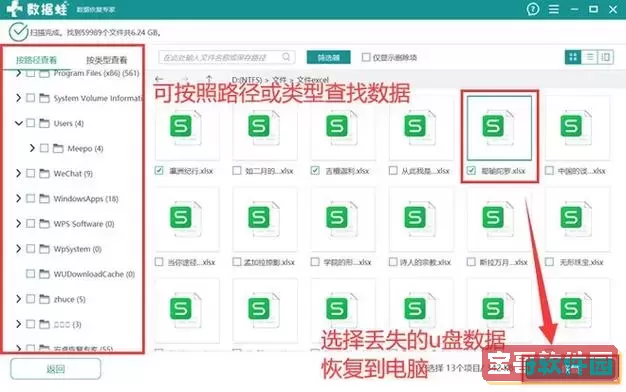Expand the Meepo subfolder
The height and width of the screenshot is (392, 626).
(x=32, y=148)
